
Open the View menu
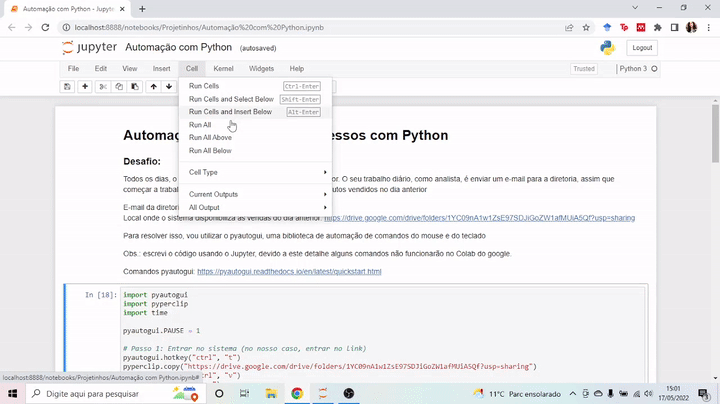click(x=129, y=69)
